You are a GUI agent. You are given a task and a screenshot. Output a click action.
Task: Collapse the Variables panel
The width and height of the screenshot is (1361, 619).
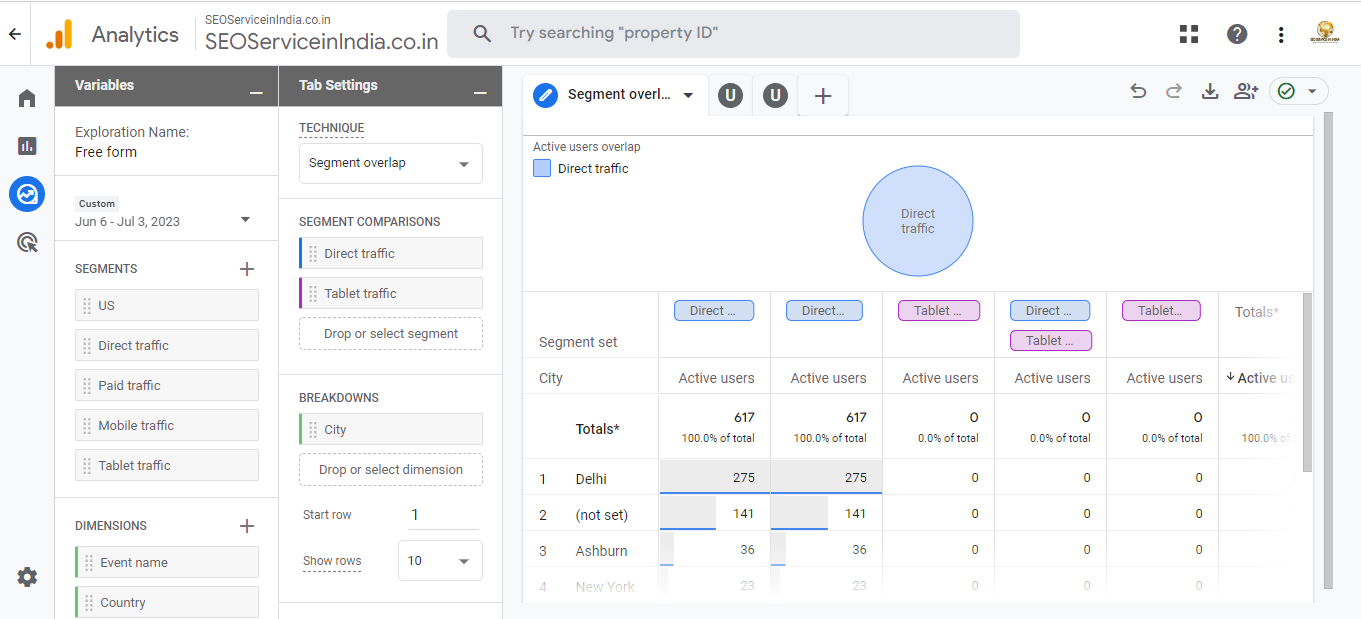256,92
